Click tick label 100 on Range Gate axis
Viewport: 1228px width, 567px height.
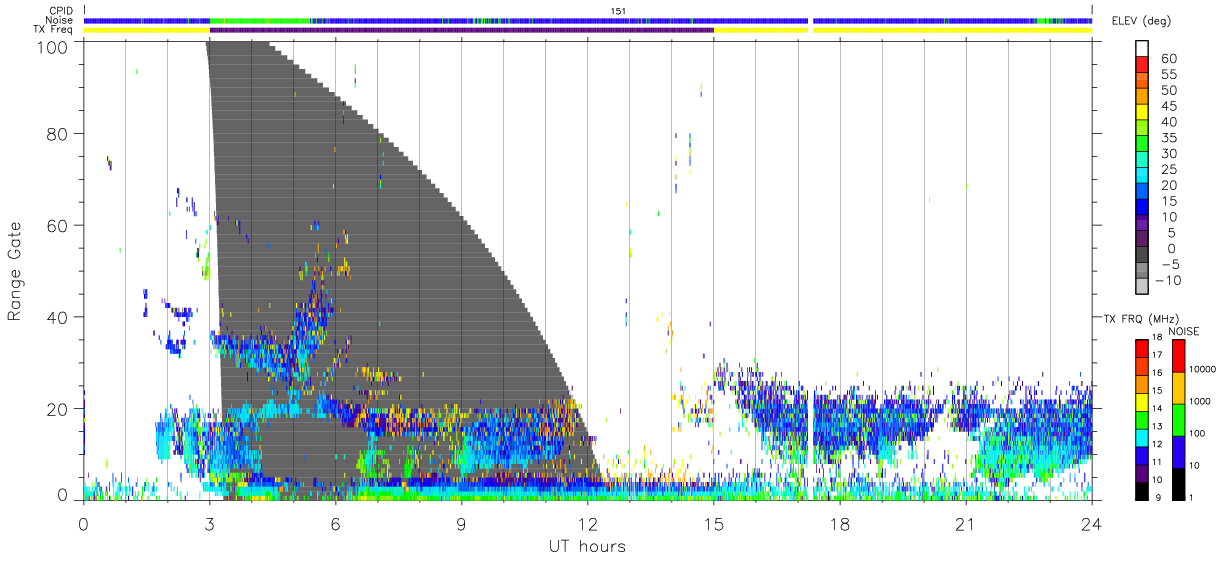click(54, 46)
